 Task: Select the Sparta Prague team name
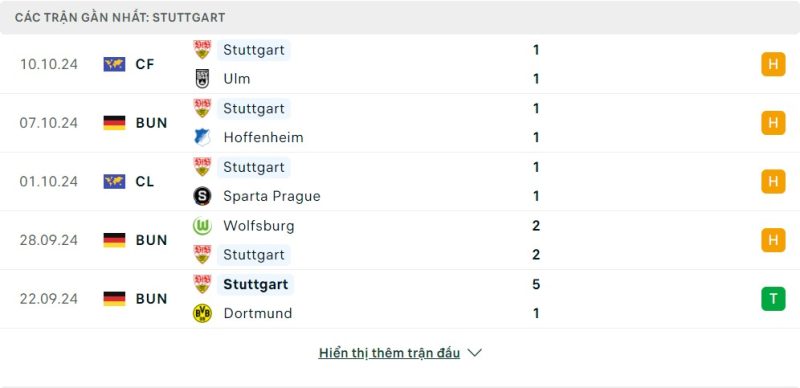272,196
